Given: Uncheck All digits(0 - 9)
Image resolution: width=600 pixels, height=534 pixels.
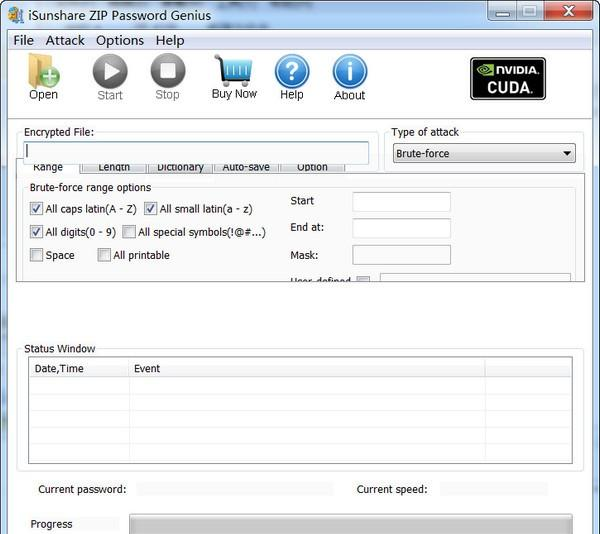Looking at the screenshot, I should pos(36,232).
